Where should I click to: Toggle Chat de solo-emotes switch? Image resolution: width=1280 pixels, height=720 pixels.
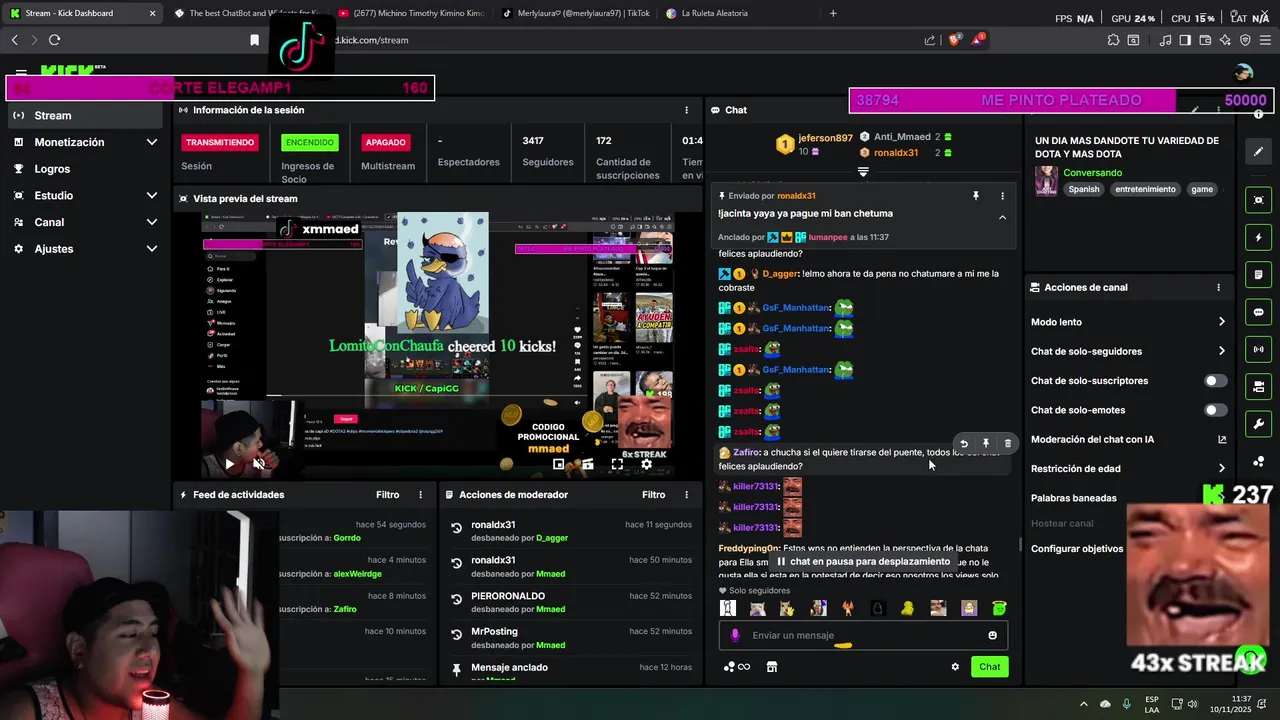tap(1215, 410)
